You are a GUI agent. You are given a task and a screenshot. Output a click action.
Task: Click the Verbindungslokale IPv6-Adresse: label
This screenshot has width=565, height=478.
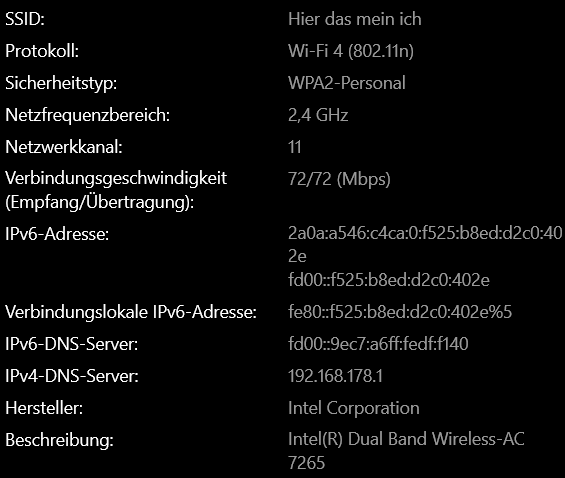(x=130, y=312)
